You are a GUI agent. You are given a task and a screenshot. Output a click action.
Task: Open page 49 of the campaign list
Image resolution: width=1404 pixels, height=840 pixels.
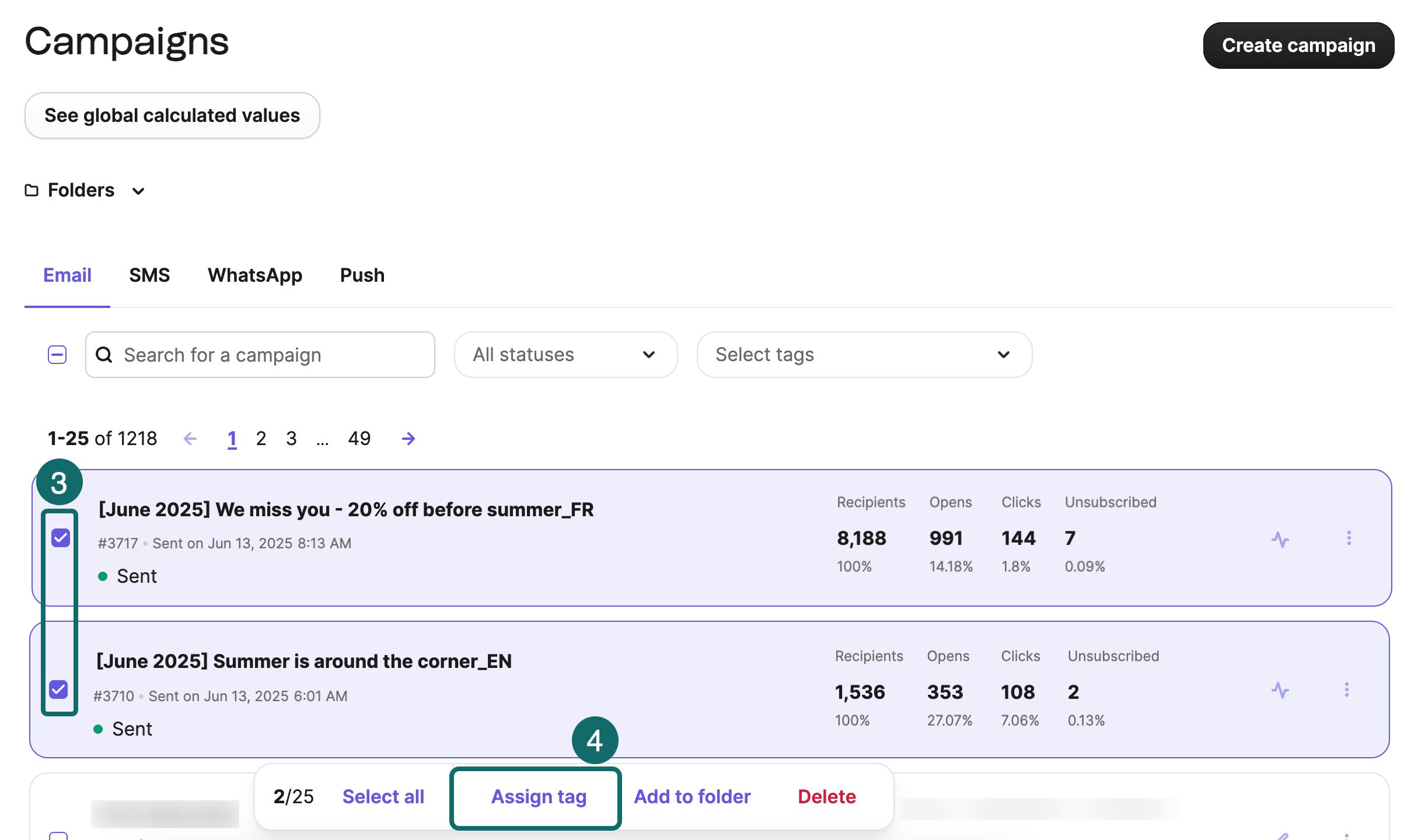pyautogui.click(x=359, y=438)
